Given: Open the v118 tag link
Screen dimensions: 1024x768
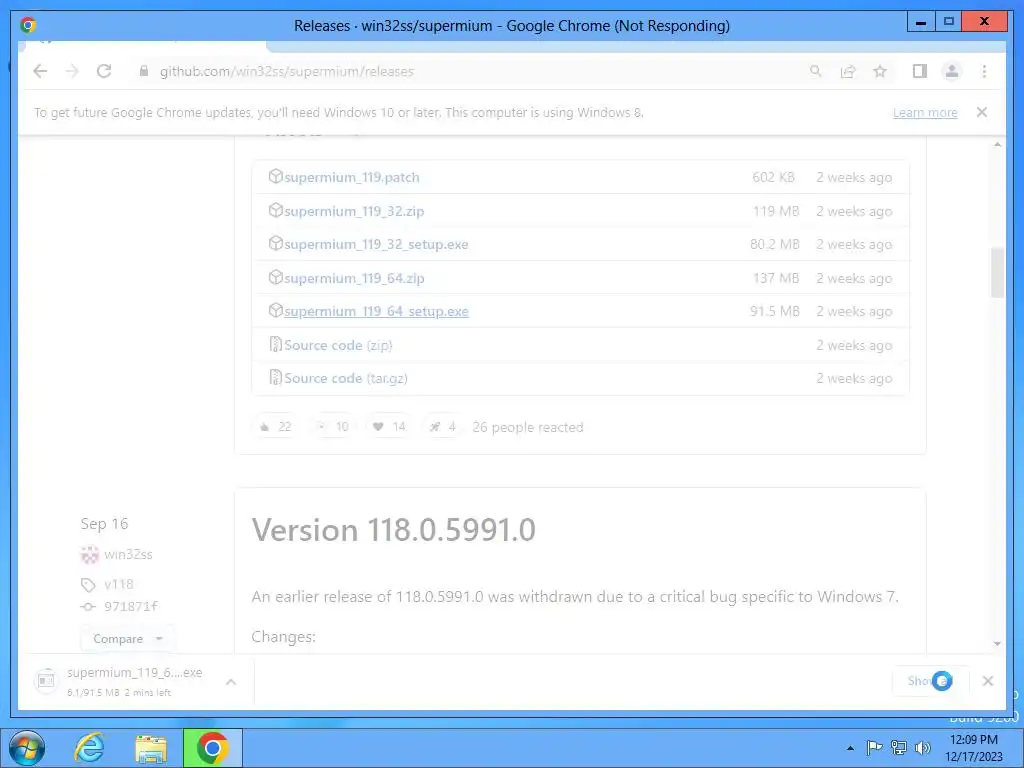Looking at the screenshot, I should (118, 584).
